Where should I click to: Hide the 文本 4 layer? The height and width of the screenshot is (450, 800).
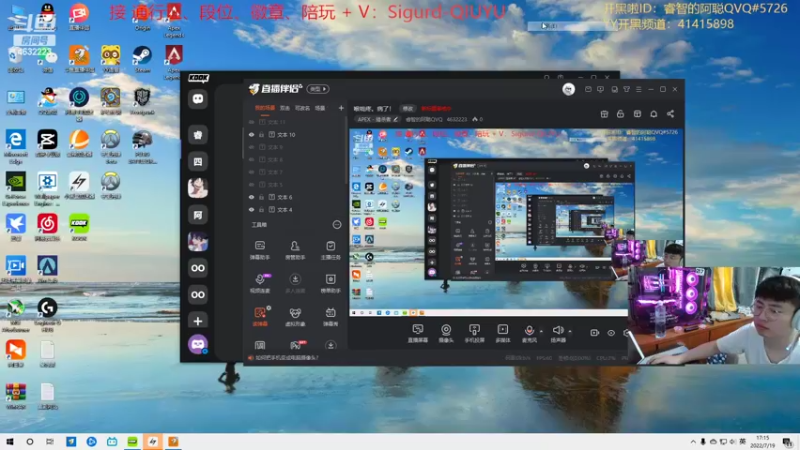(x=252, y=210)
